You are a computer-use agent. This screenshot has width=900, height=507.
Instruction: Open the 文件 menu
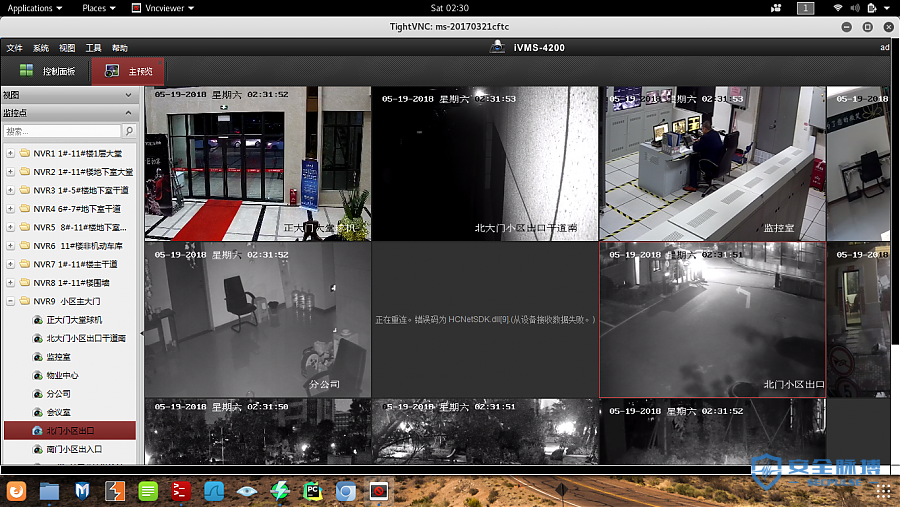pos(14,48)
